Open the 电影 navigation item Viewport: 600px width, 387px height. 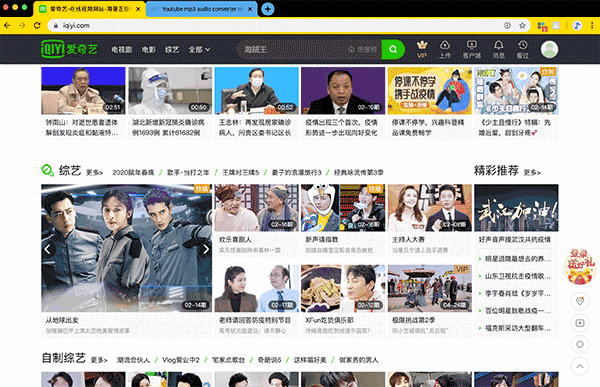click(148, 49)
